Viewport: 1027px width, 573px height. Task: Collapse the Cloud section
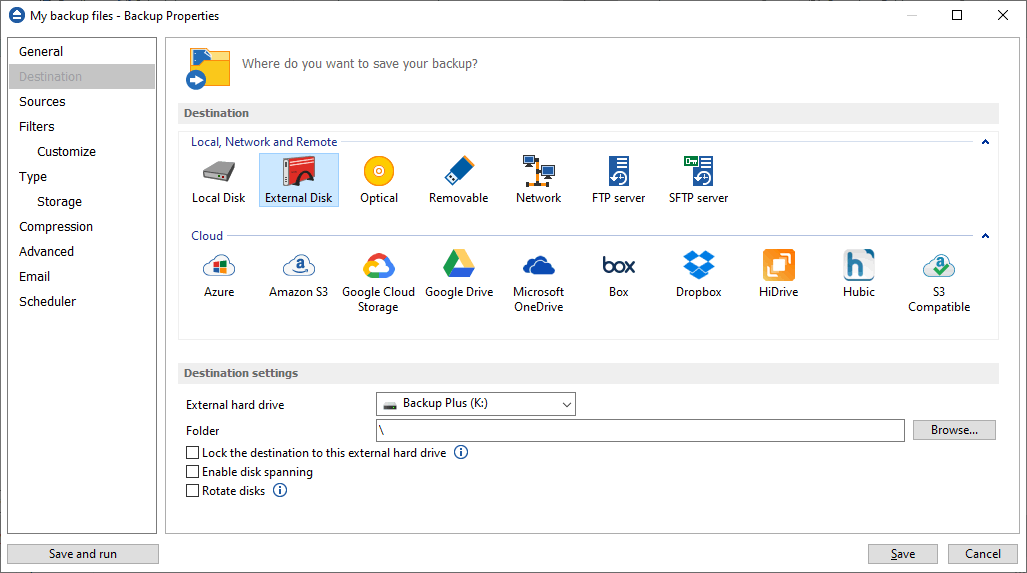point(985,236)
